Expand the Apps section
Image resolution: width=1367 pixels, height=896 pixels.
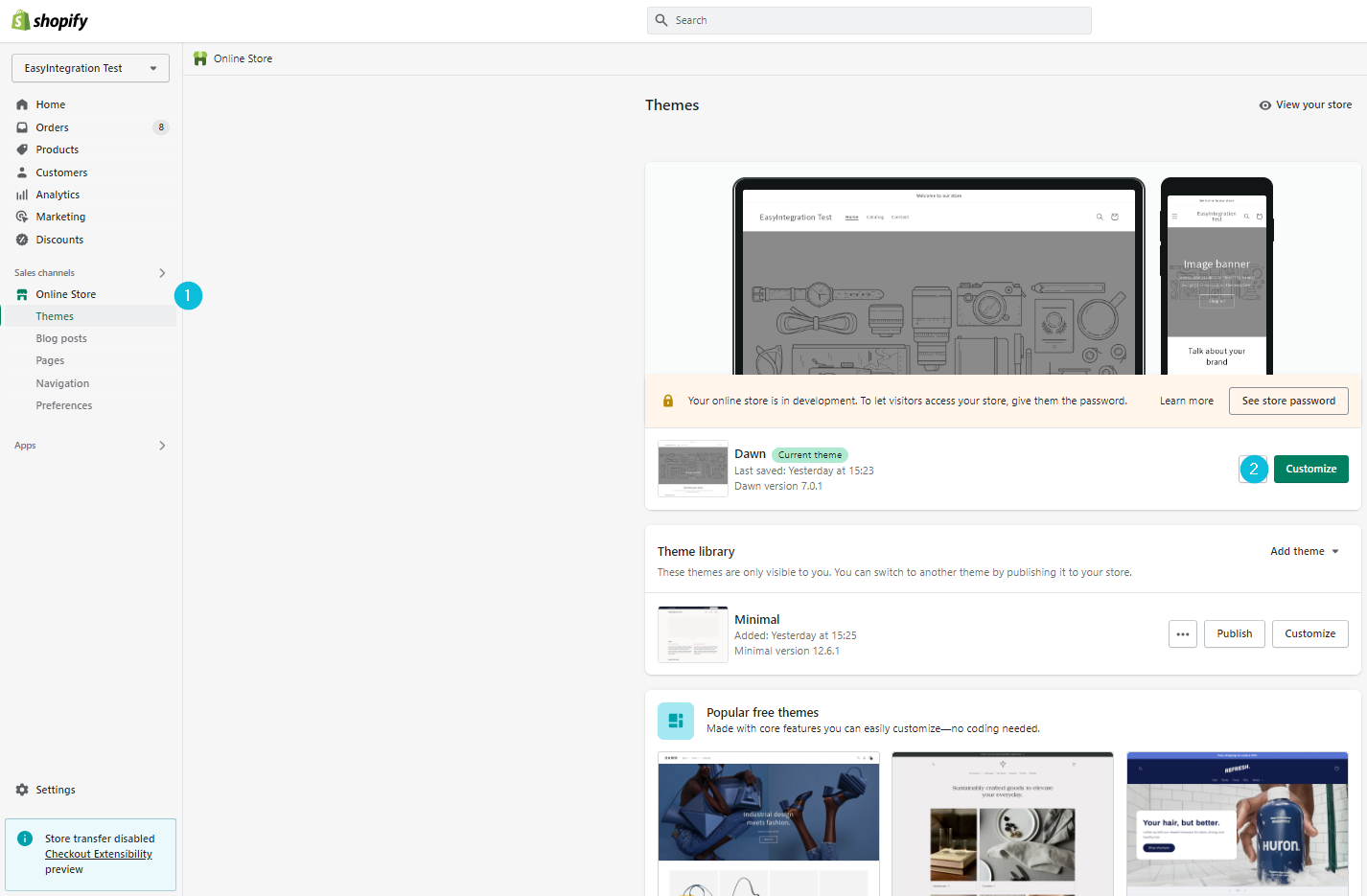click(x=162, y=446)
